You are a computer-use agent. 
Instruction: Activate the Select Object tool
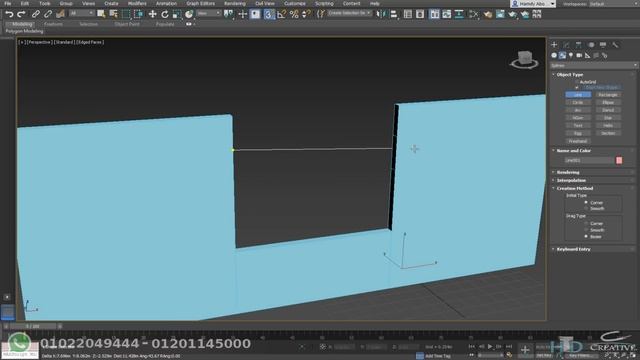pos(101,14)
